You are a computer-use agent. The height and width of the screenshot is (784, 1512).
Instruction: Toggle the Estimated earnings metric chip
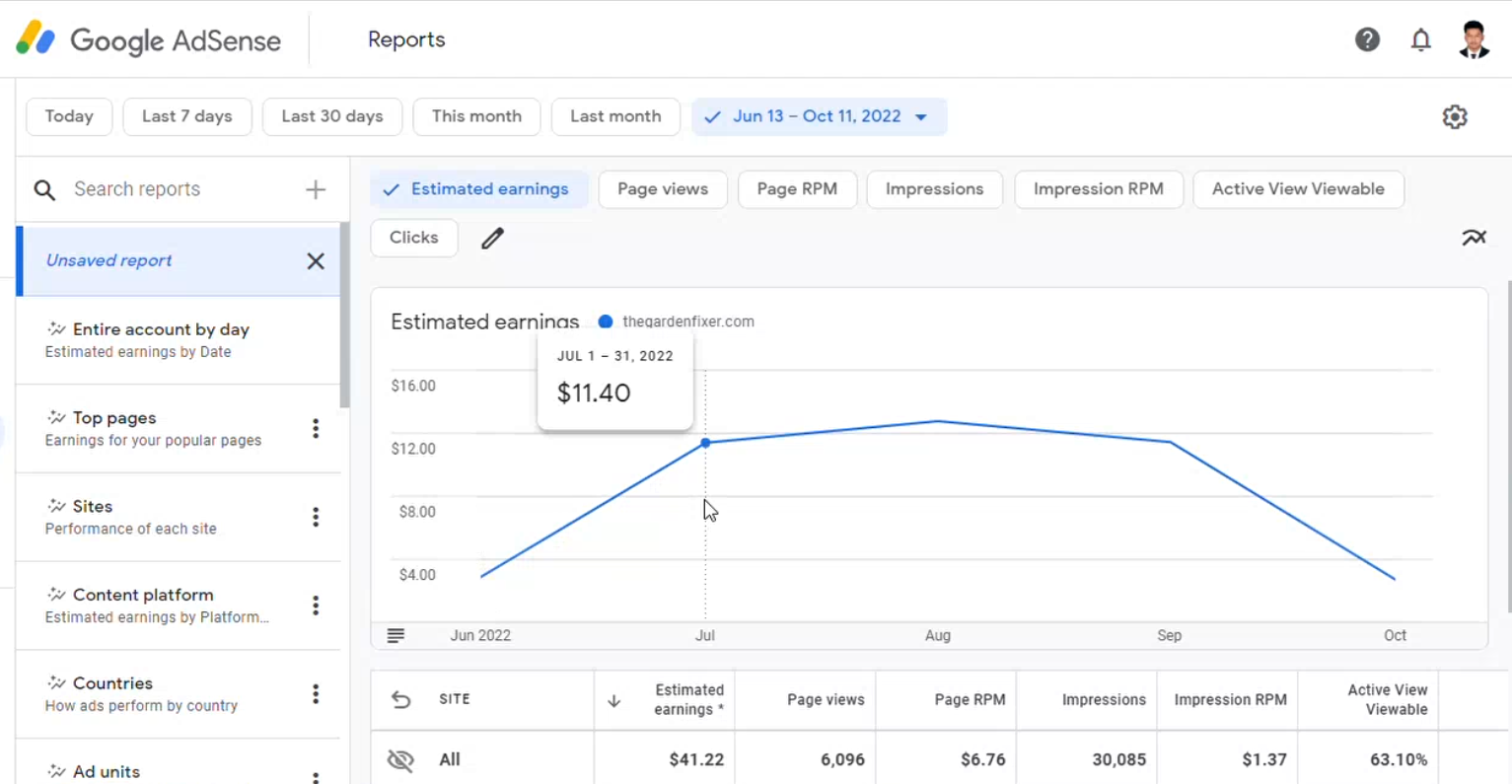[479, 189]
